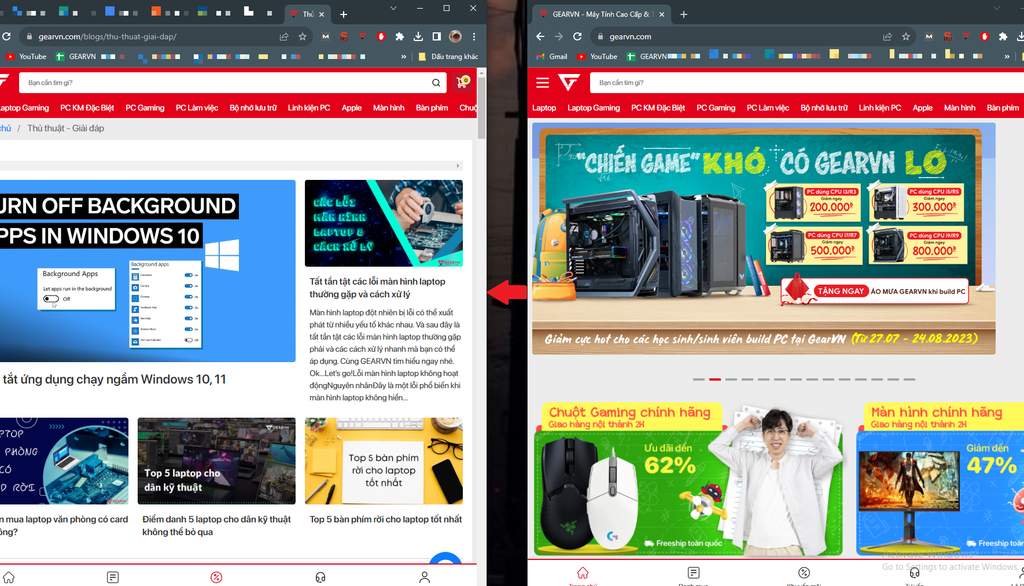Close the active 'Thủ' tab in left window
This screenshot has height=586, width=1024.
321,14
